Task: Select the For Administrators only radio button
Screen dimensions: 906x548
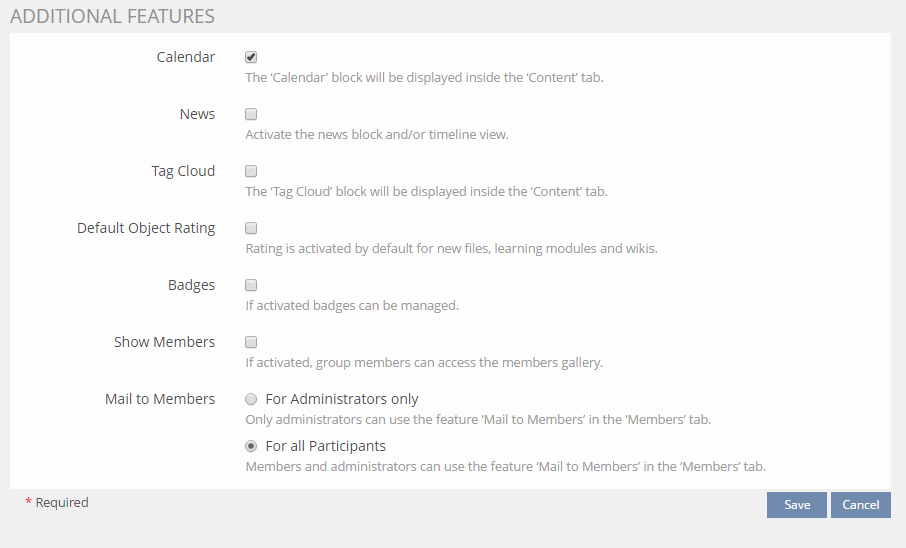Action: pyautogui.click(x=251, y=399)
